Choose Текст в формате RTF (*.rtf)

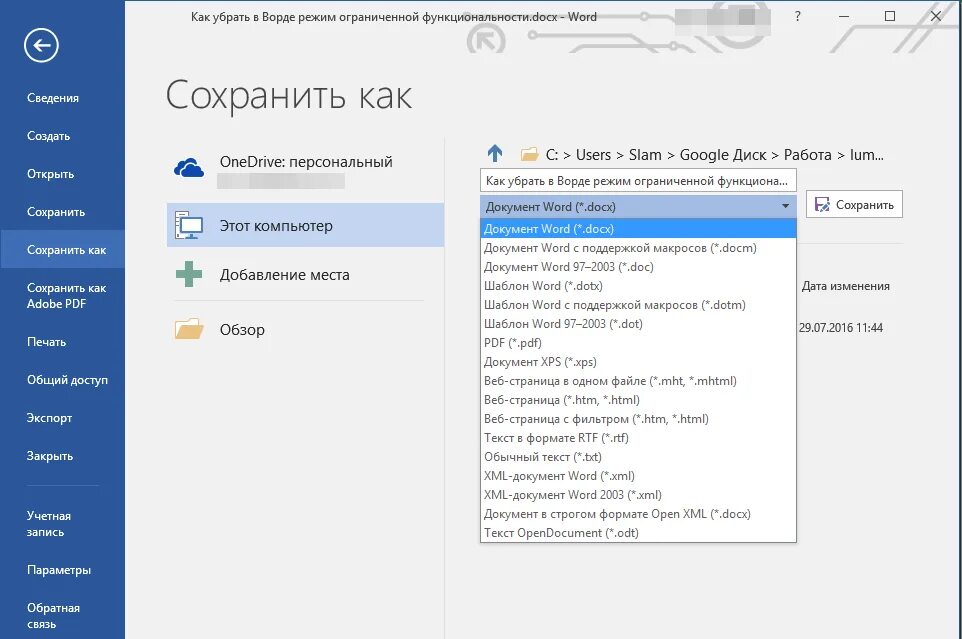tap(638, 438)
